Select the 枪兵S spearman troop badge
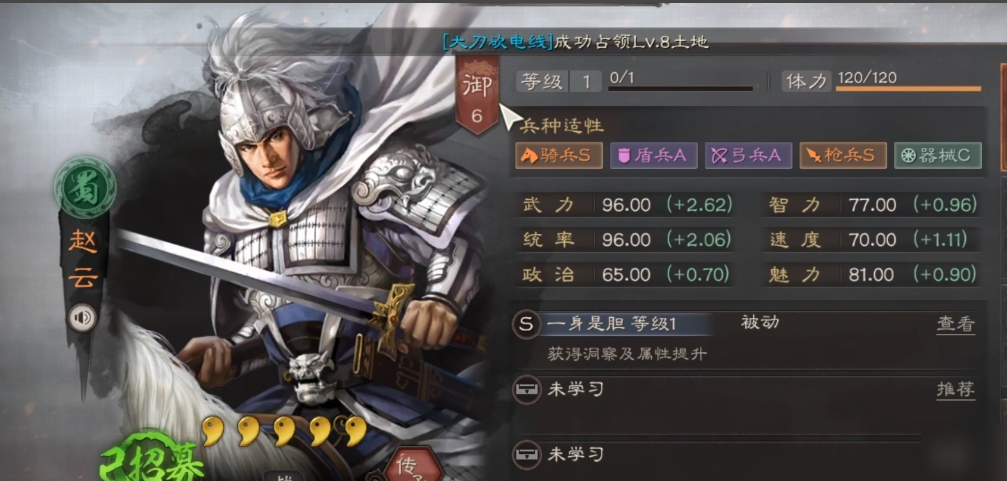The image size is (1007, 481). tap(843, 155)
